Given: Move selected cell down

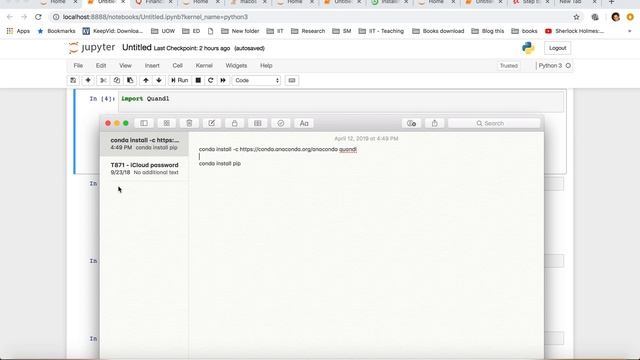Looking at the screenshot, I should pos(159,80).
